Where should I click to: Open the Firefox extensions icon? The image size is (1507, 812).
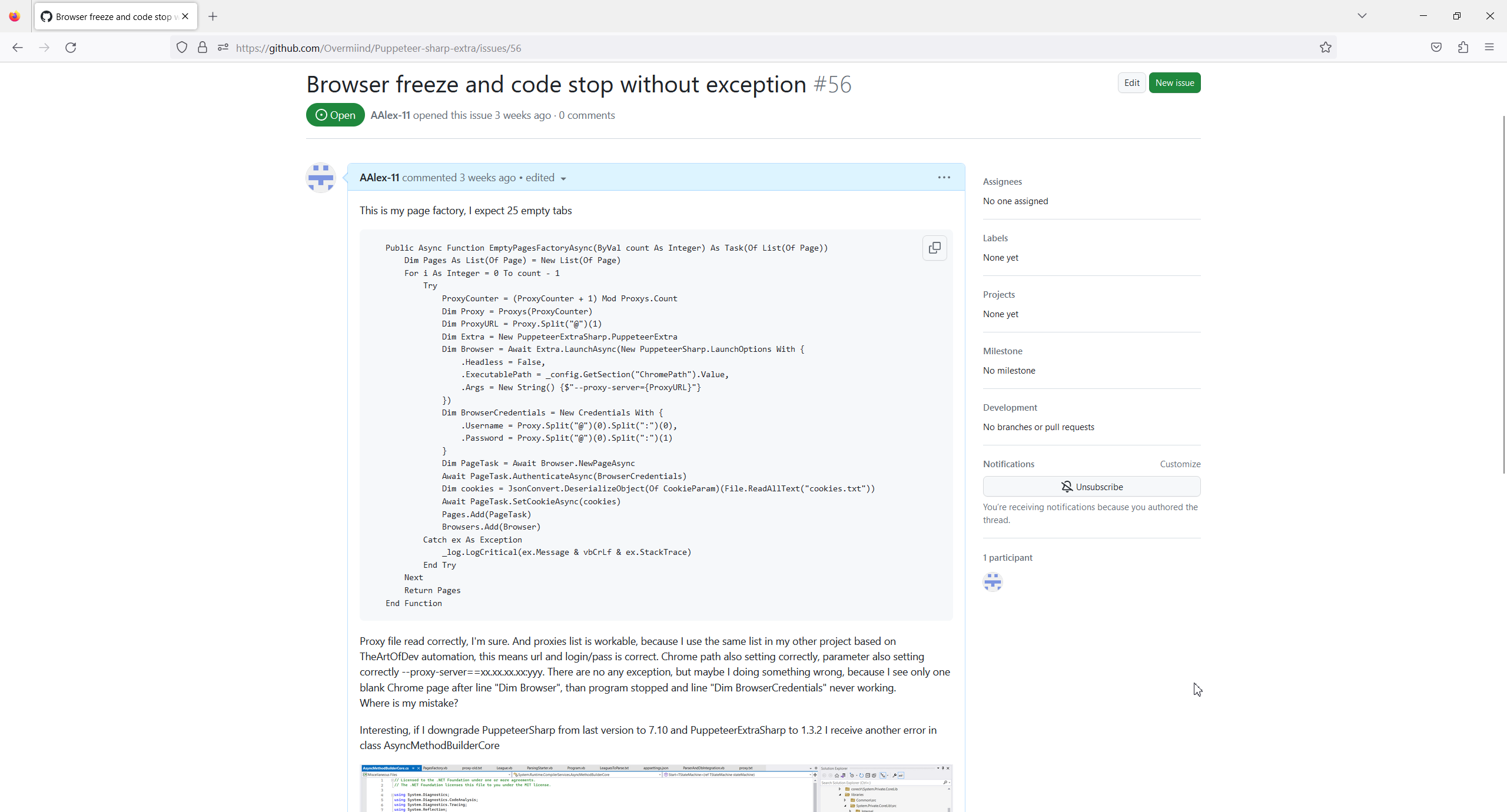point(1463,48)
